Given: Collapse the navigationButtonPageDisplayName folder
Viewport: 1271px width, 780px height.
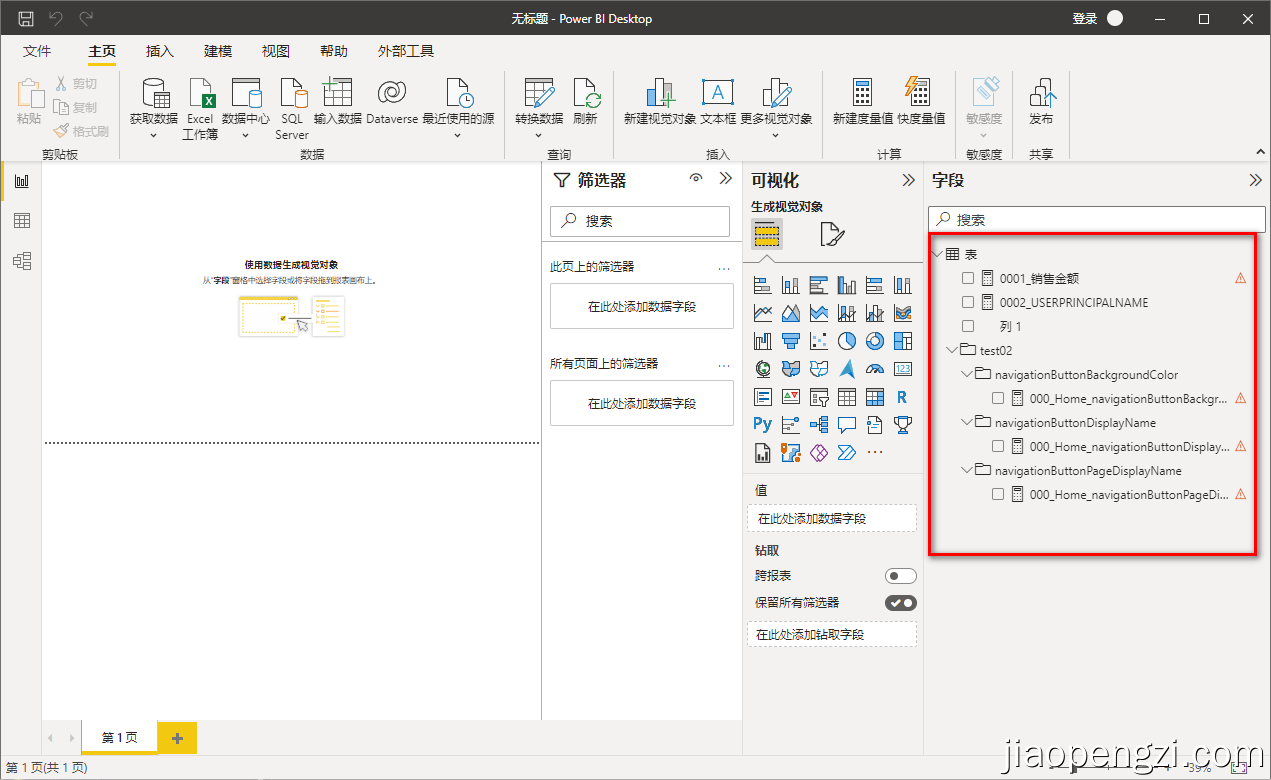Looking at the screenshot, I should tap(966, 470).
